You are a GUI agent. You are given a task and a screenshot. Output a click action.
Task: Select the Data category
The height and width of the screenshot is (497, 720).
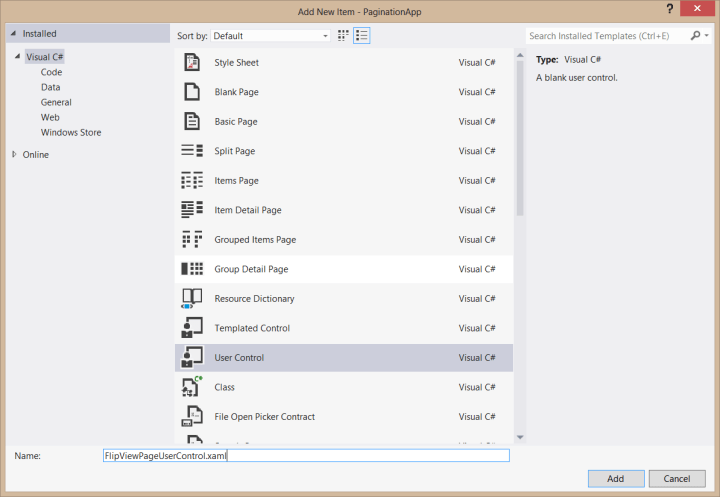point(50,87)
